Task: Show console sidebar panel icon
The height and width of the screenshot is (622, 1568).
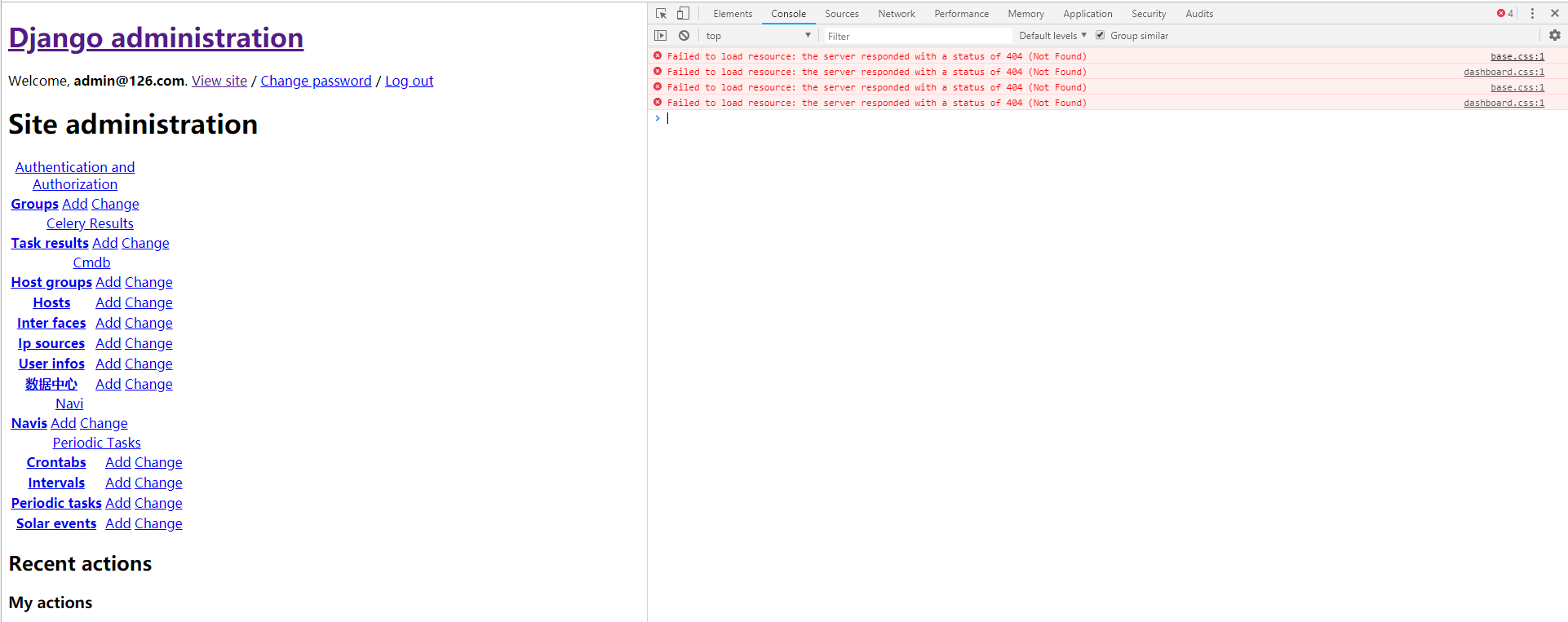Action: (x=661, y=36)
